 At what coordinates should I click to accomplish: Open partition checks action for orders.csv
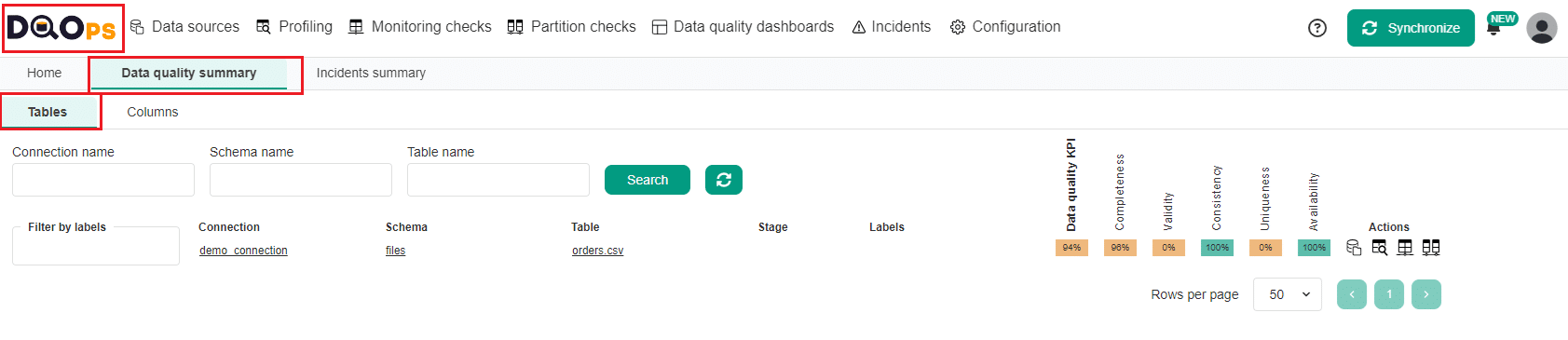1431,247
